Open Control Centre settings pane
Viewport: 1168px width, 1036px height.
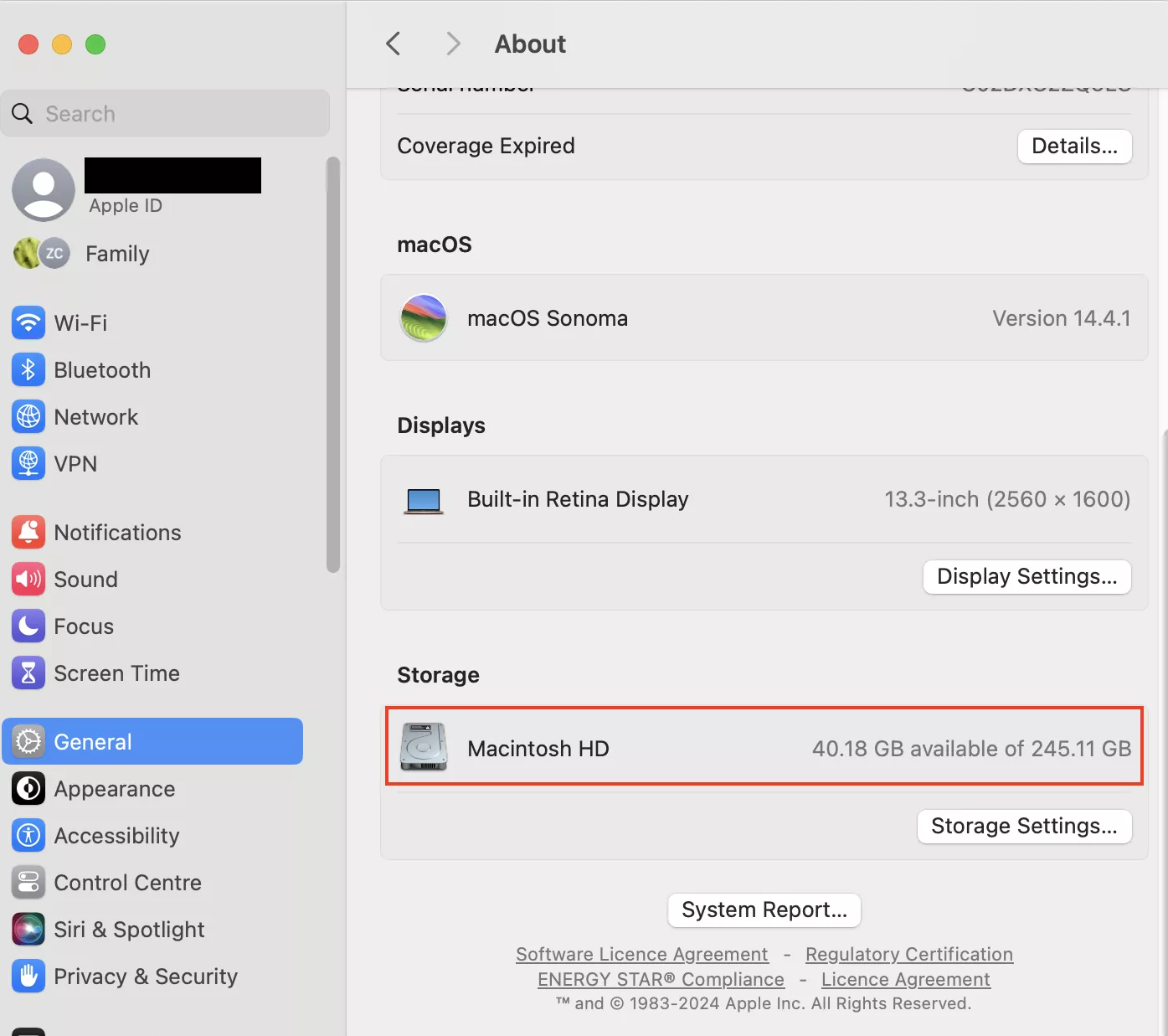pyautogui.click(x=127, y=883)
